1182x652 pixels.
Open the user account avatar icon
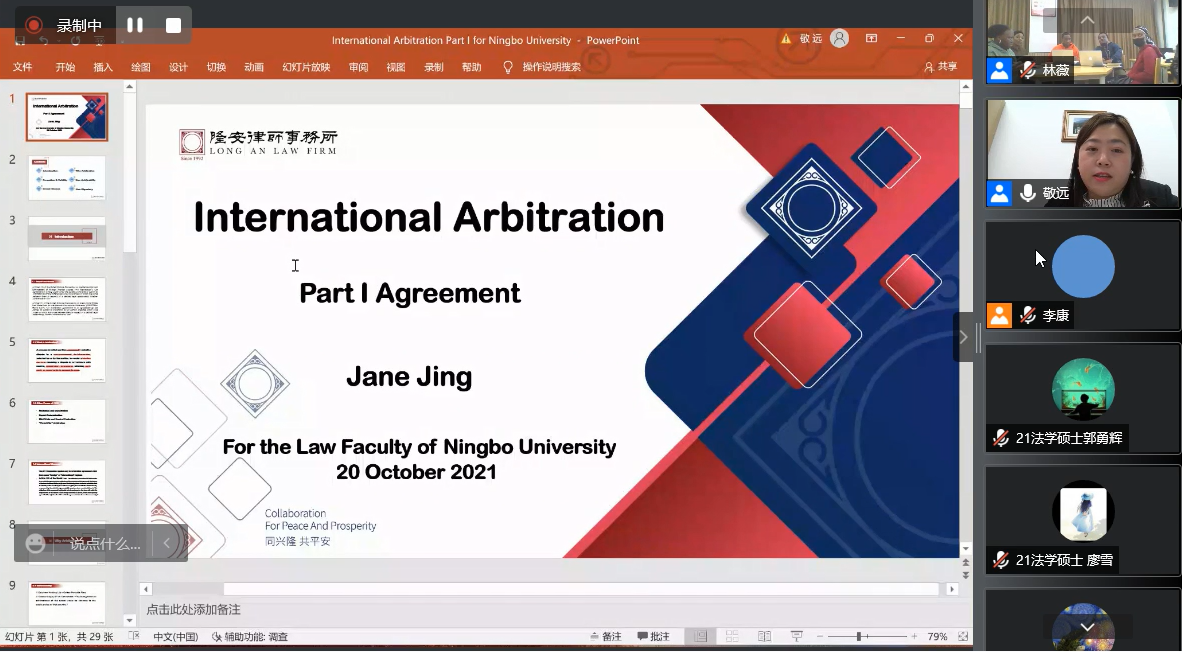click(x=840, y=39)
